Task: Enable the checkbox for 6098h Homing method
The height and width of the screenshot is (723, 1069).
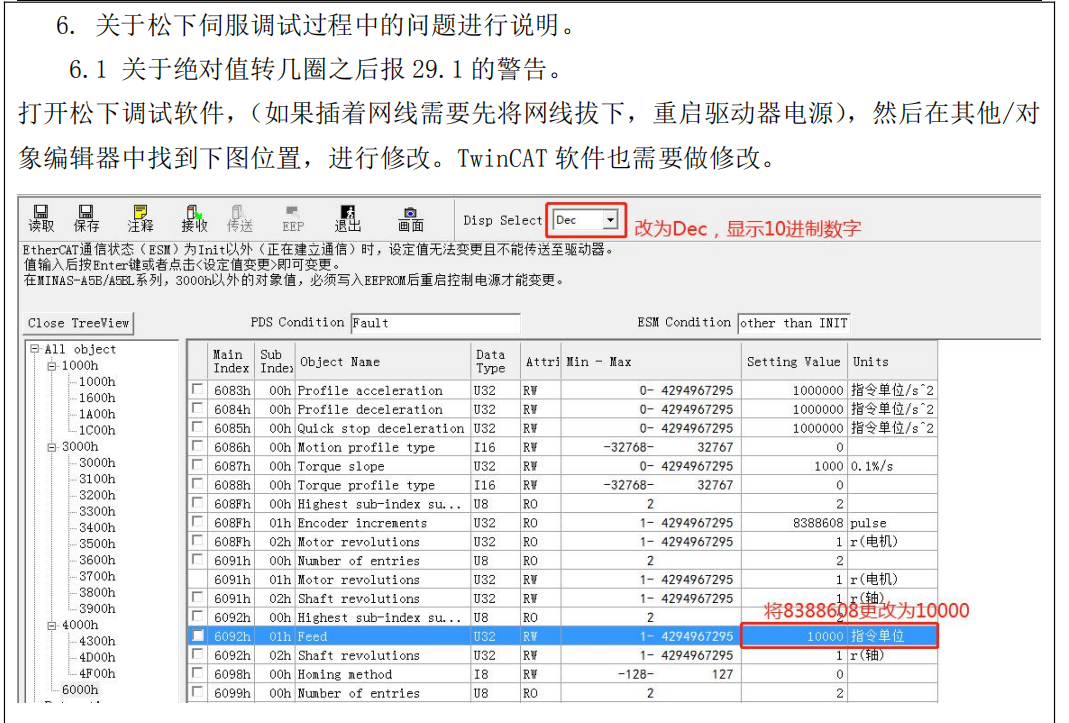Action: pyautogui.click(x=198, y=674)
